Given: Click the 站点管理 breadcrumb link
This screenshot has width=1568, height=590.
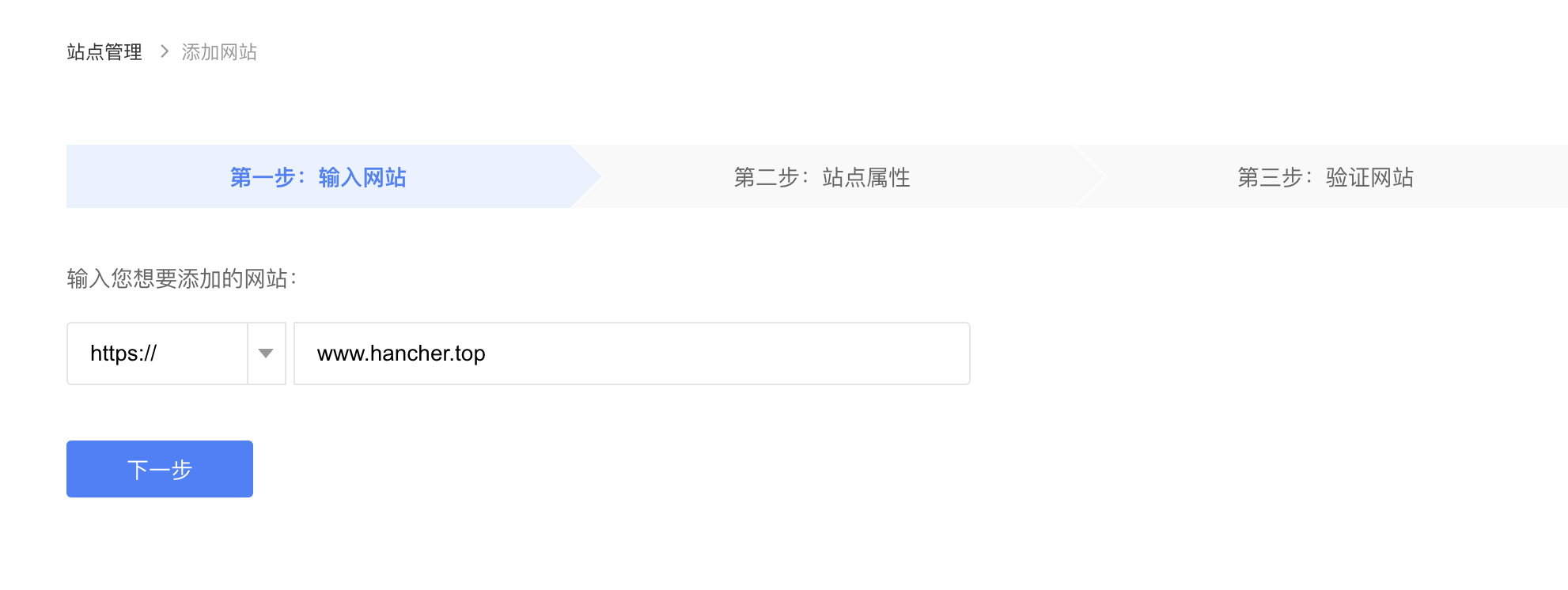Looking at the screenshot, I should tap(104, 52).
